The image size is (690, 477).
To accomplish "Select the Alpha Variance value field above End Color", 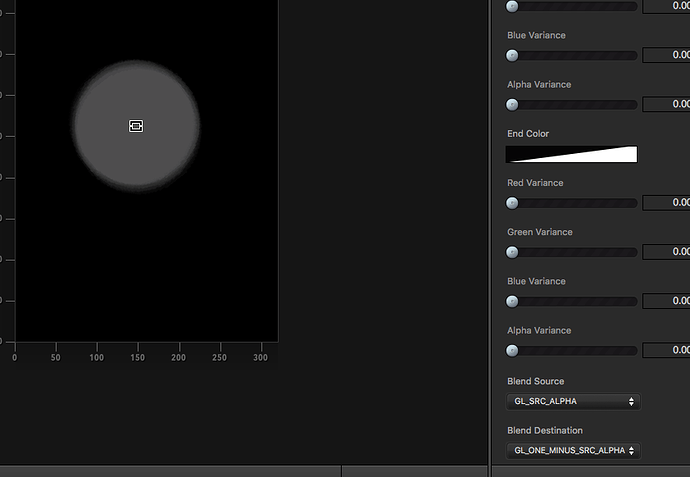I will 666,104.
